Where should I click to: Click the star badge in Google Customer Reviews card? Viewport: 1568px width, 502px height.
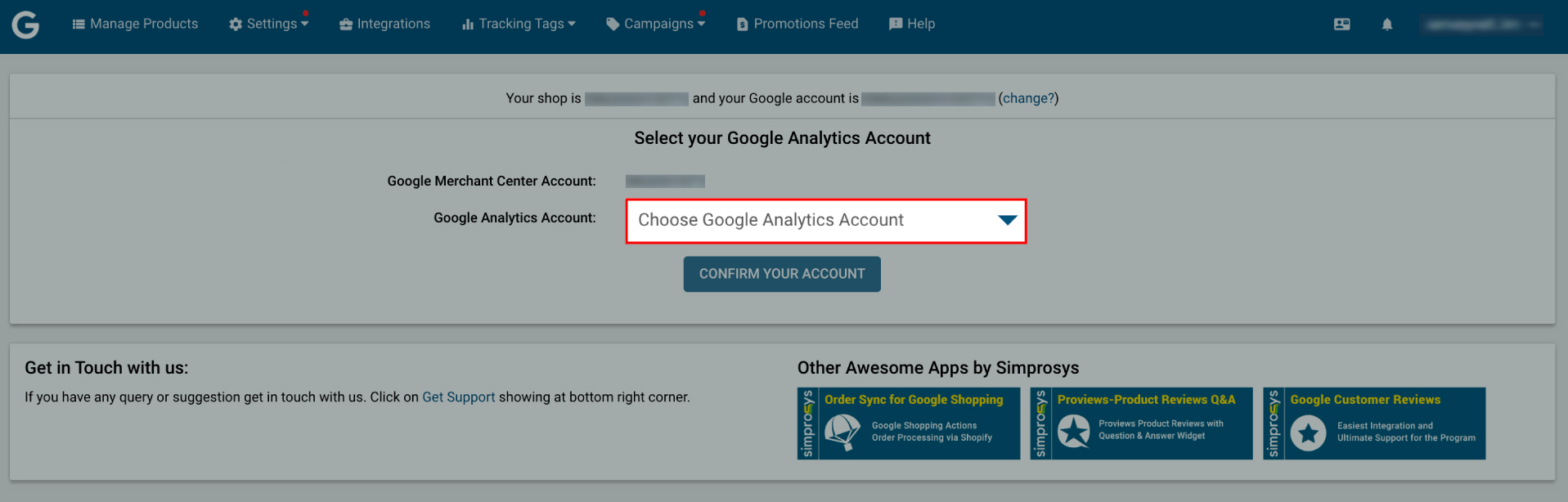click(1309, 433)
